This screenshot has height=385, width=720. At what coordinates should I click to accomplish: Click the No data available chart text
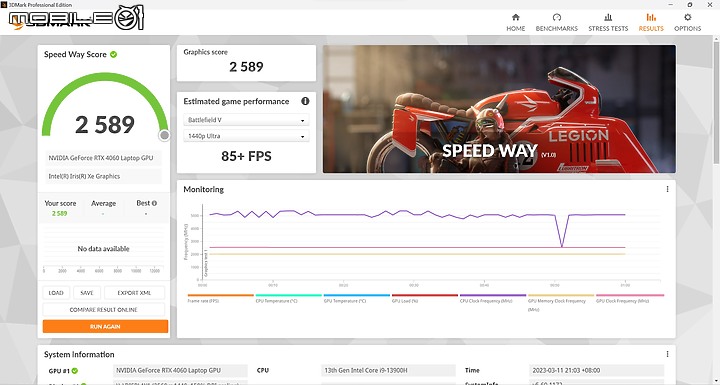click(103, 249)
